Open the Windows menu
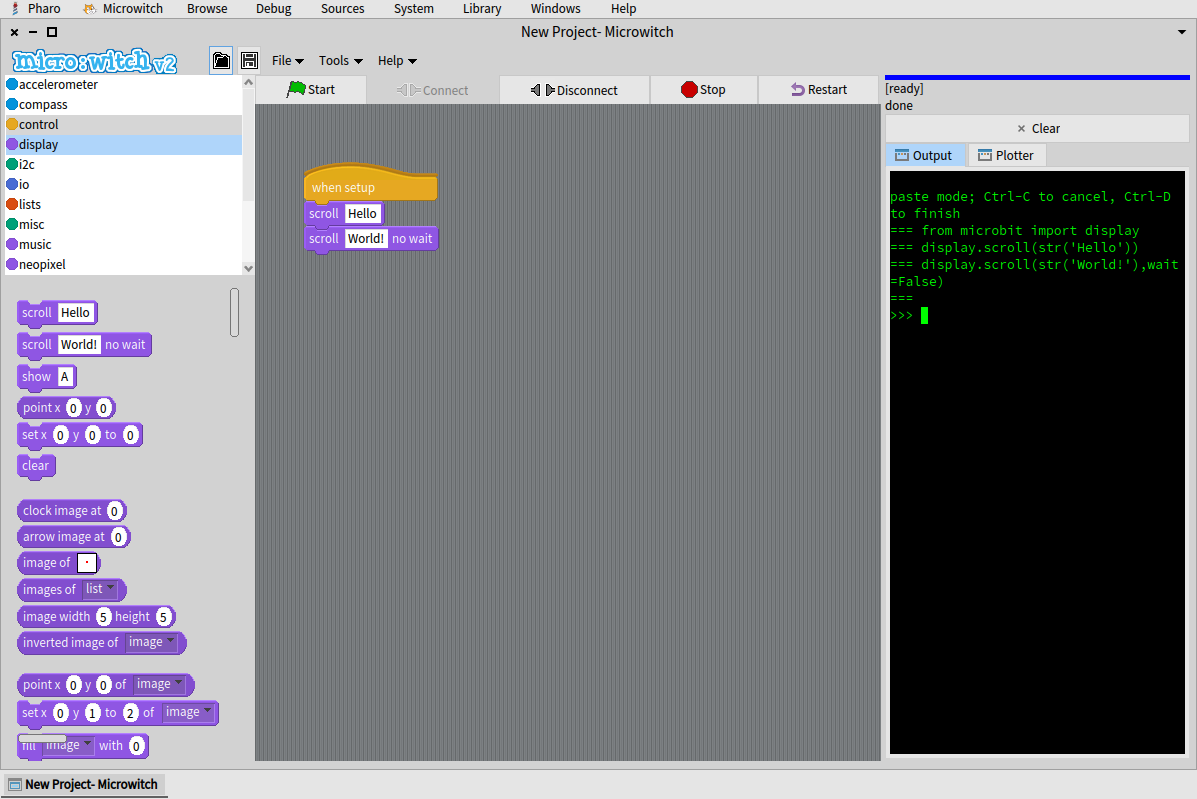The width and height of the screenshot is (1197, 799). coord(555,8)
